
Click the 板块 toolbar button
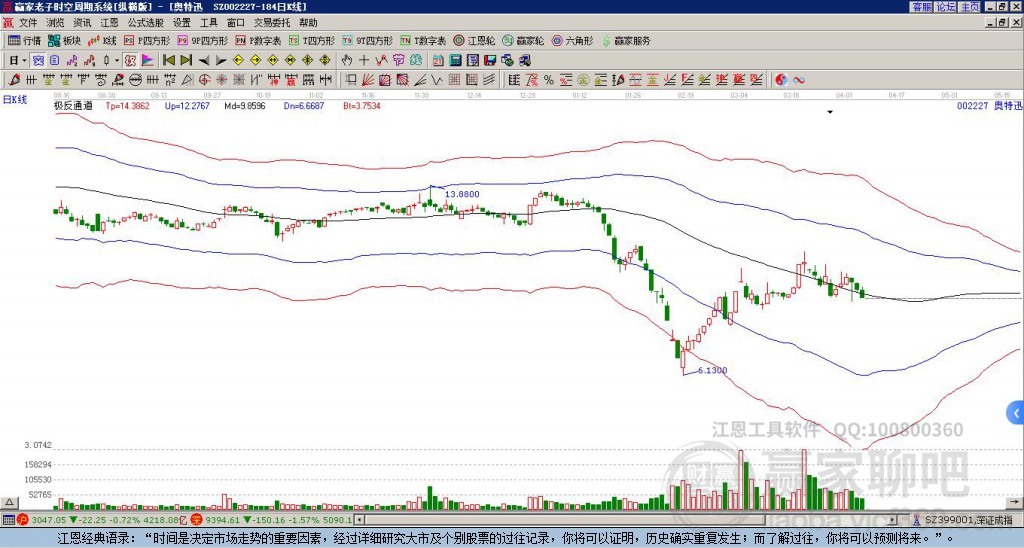65,40
